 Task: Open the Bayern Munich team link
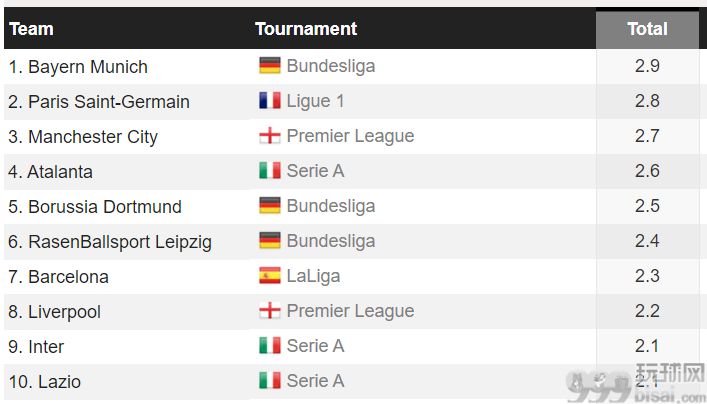(x=88, y=67)
